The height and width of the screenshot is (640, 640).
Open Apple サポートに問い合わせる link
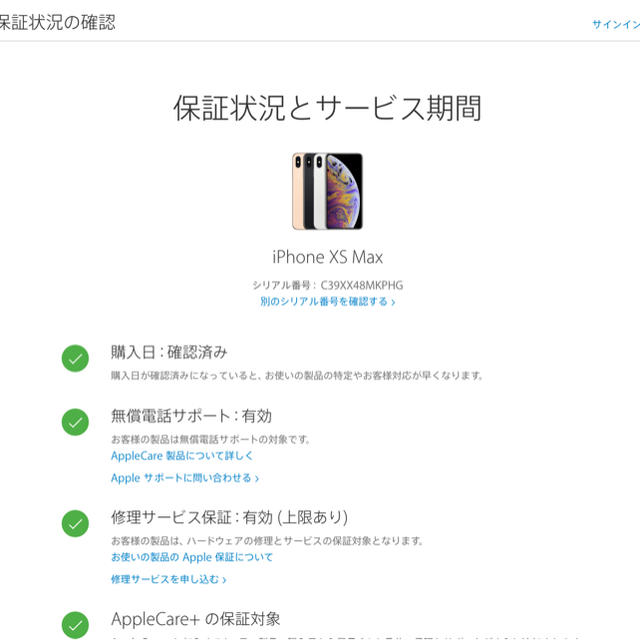(185, 478)
